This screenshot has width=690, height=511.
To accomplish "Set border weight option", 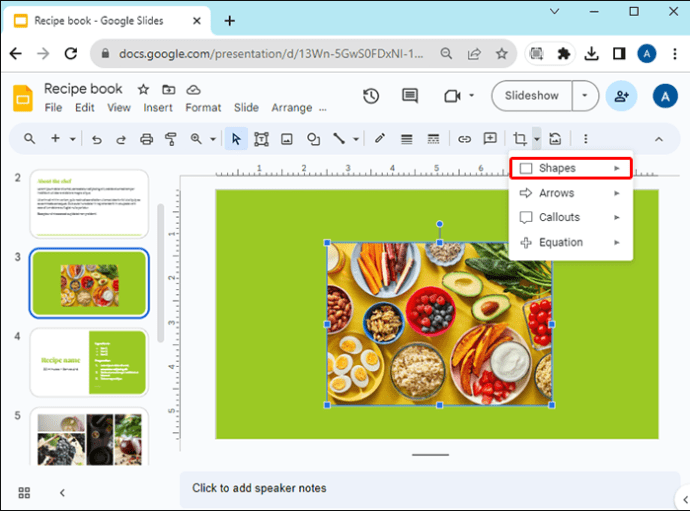I will (x=407, y=140).
